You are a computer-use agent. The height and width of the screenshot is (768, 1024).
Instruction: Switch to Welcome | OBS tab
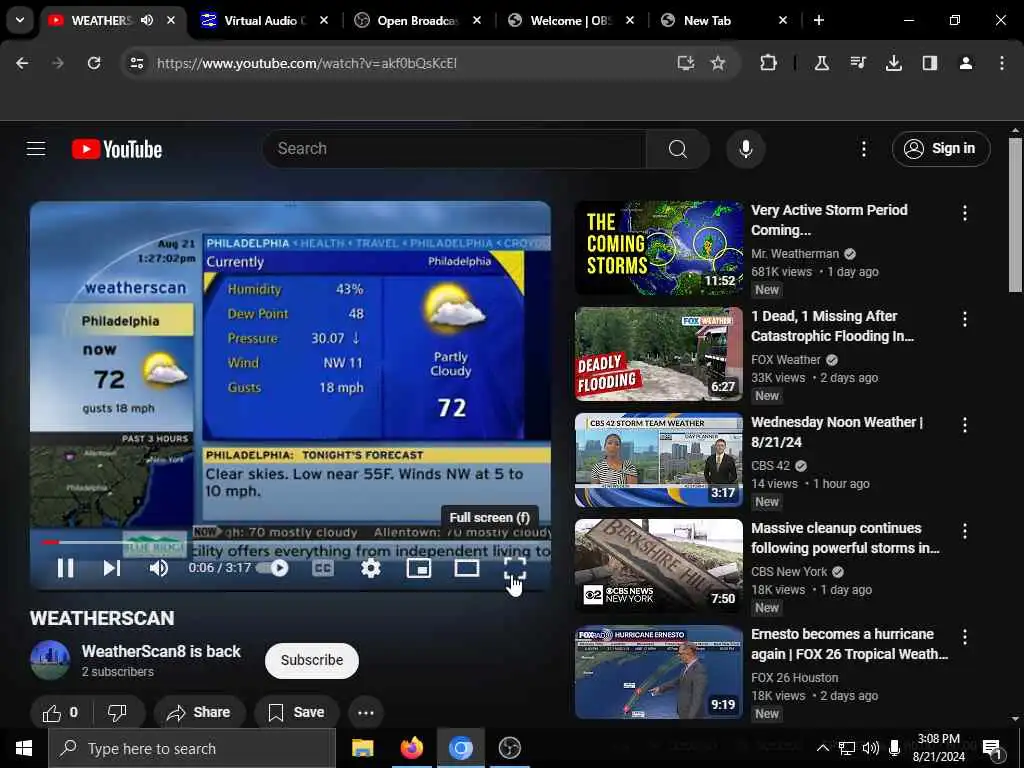click(x=571, y=20)
